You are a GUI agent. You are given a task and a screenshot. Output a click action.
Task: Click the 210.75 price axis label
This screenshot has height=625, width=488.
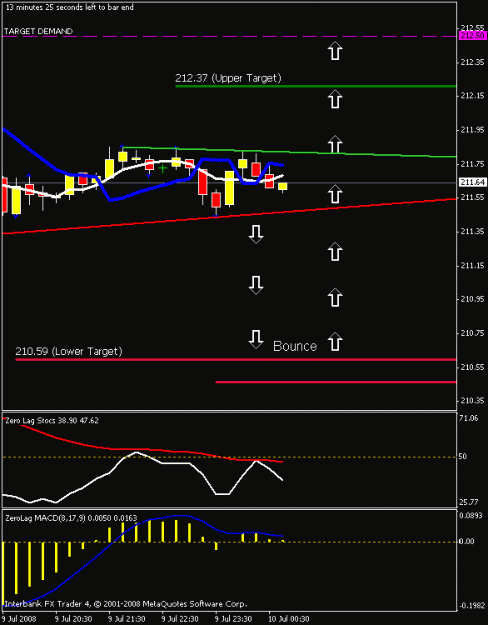coord(473,333)
